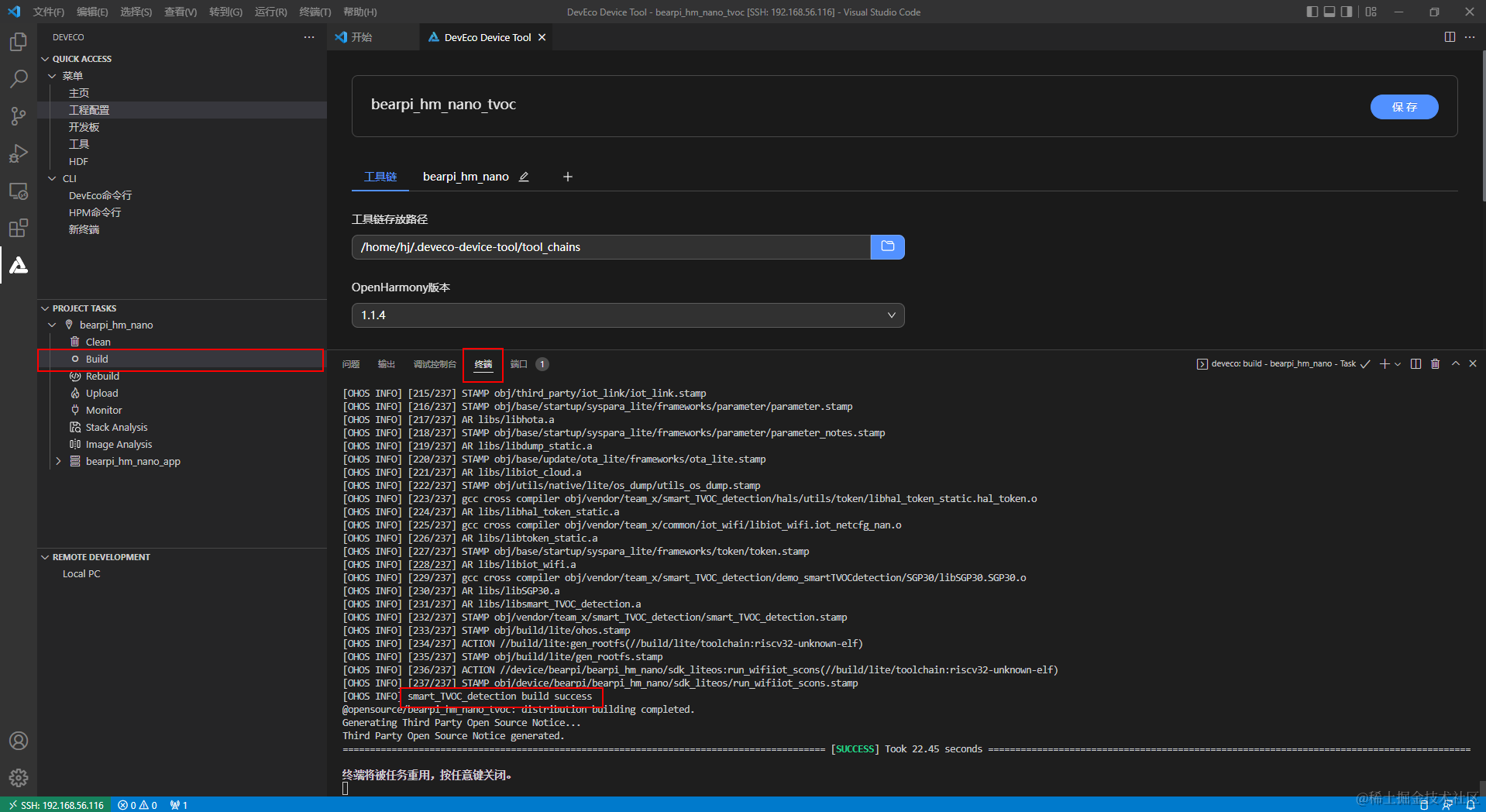Run the Build project task

(x=181, y=360)
